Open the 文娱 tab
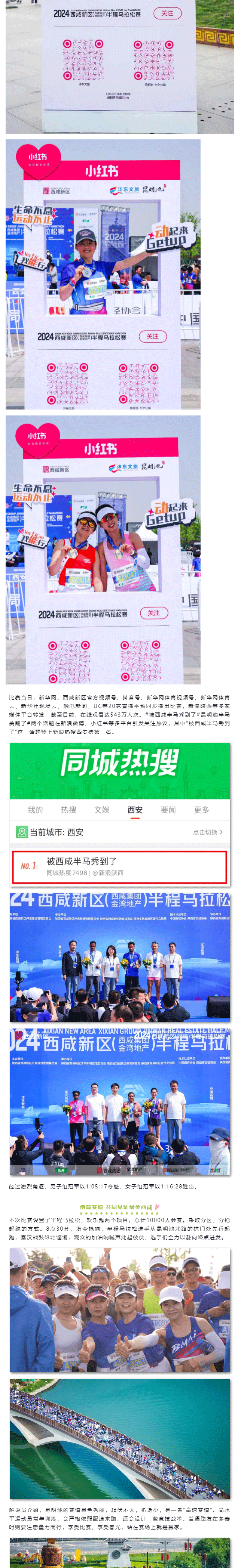The width and height of the screenshot is (238, 1568). (102, 810)
